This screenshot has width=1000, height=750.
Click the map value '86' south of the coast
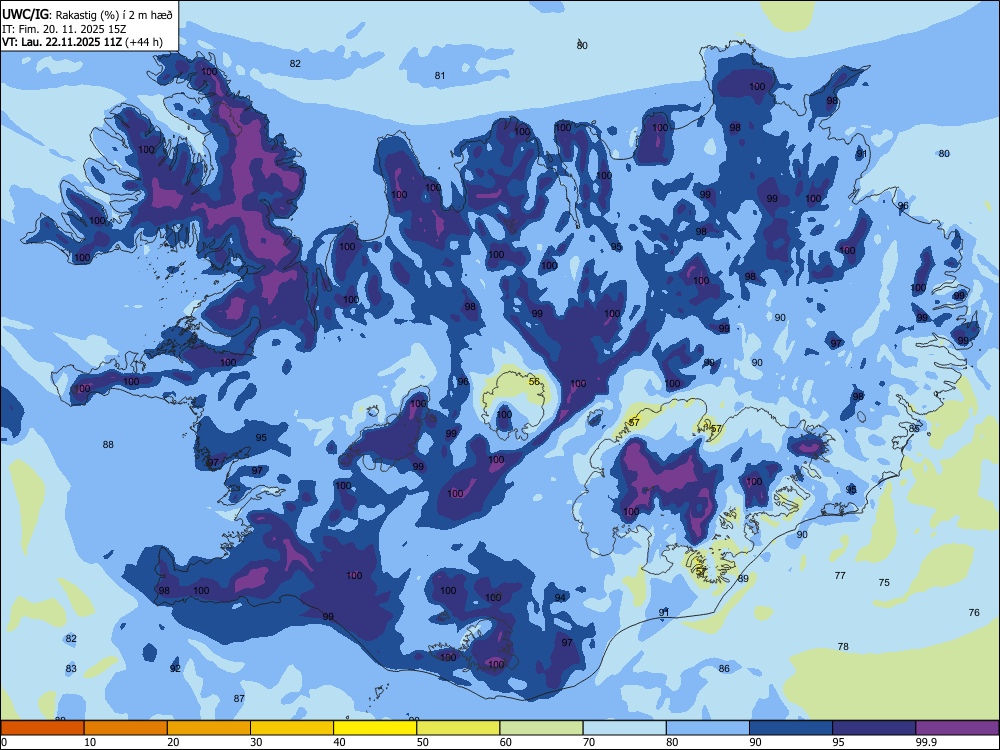point(724,668)
